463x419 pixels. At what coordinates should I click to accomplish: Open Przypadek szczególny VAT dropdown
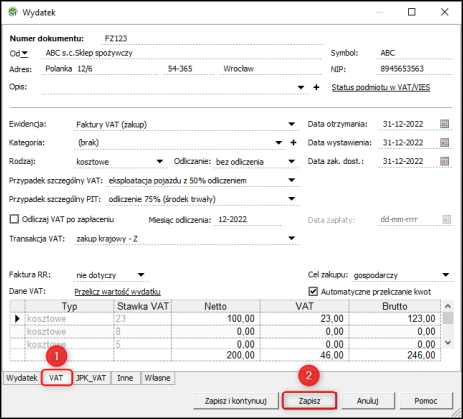point(292,180)
